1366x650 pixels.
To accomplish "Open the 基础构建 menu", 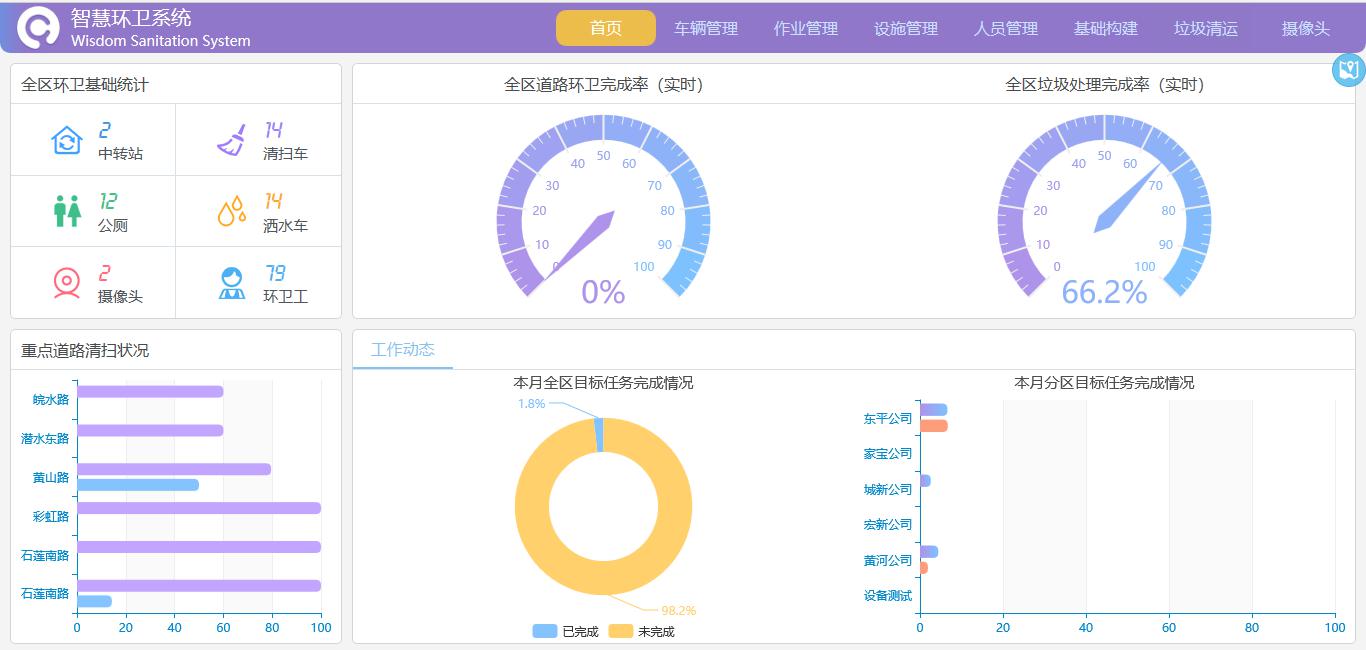I will [x=1106, y=29].
